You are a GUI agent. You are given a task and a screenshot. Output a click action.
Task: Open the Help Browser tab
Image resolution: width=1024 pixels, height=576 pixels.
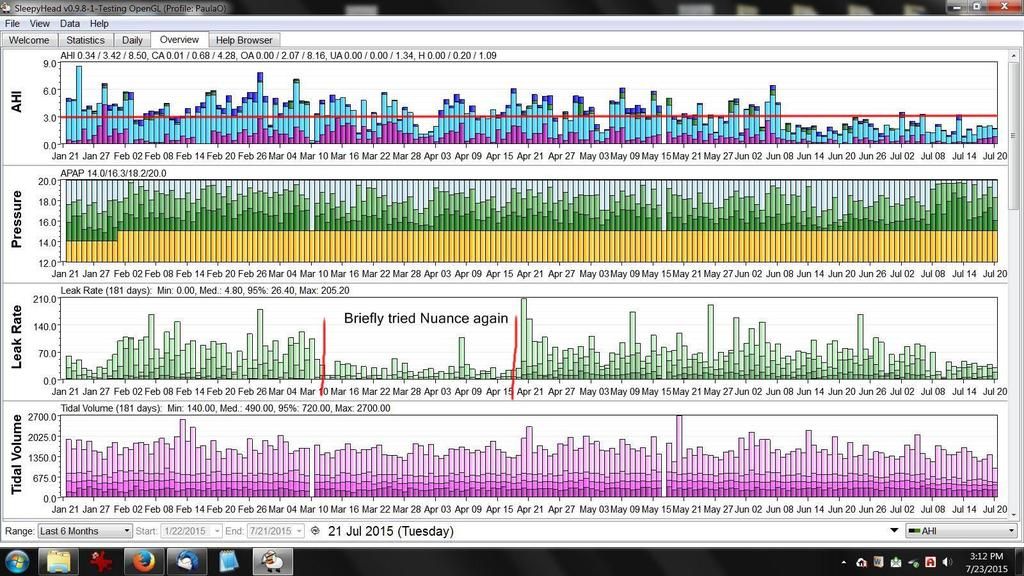244,40
